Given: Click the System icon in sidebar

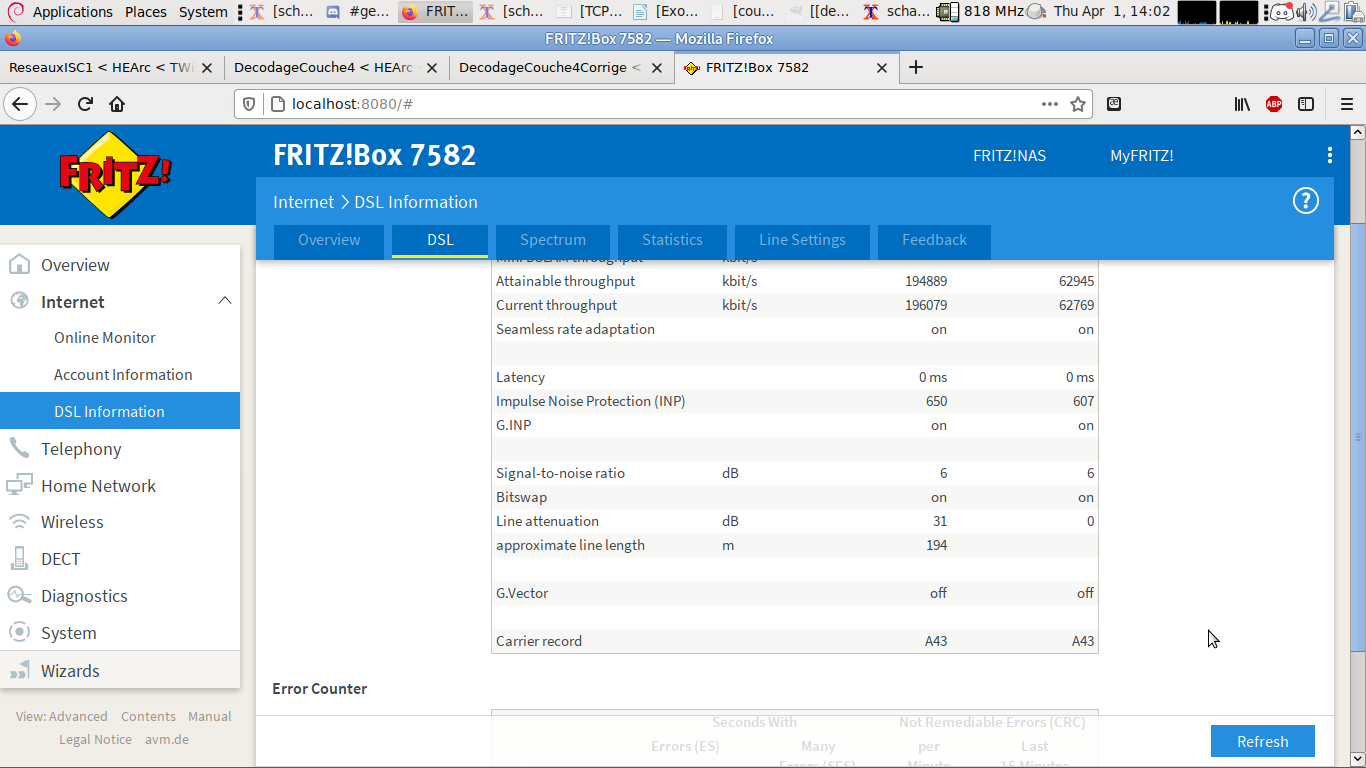Looking at the screenshot, I should pyautogui.click(x=19, y=632).
